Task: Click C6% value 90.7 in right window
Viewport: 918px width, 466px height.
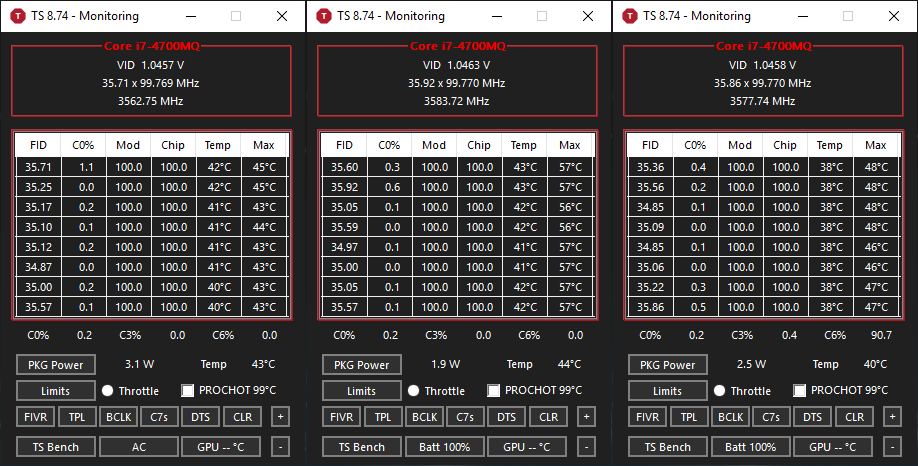Action: (x=881, y=335)
